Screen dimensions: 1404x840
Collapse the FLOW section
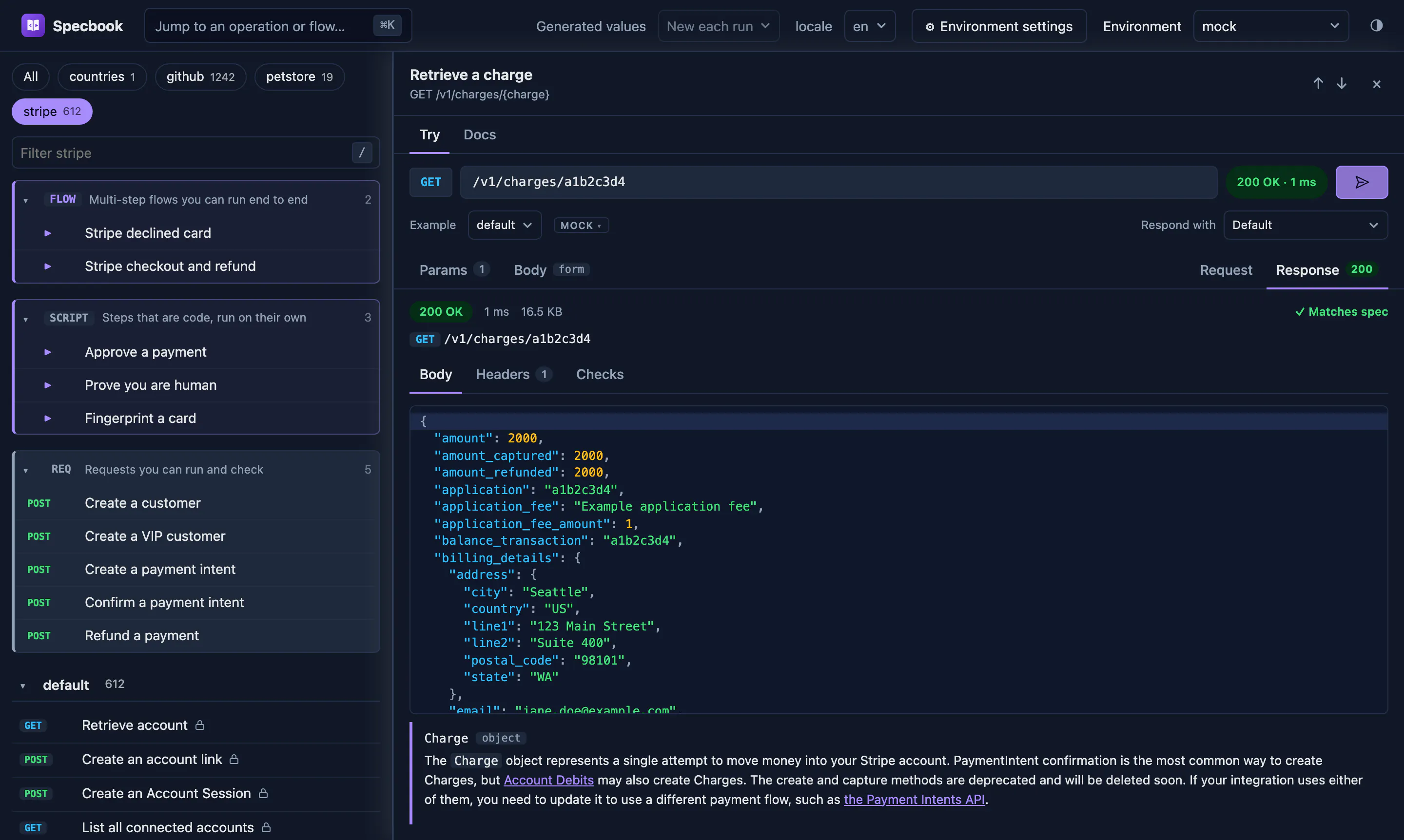pos(25,200)
